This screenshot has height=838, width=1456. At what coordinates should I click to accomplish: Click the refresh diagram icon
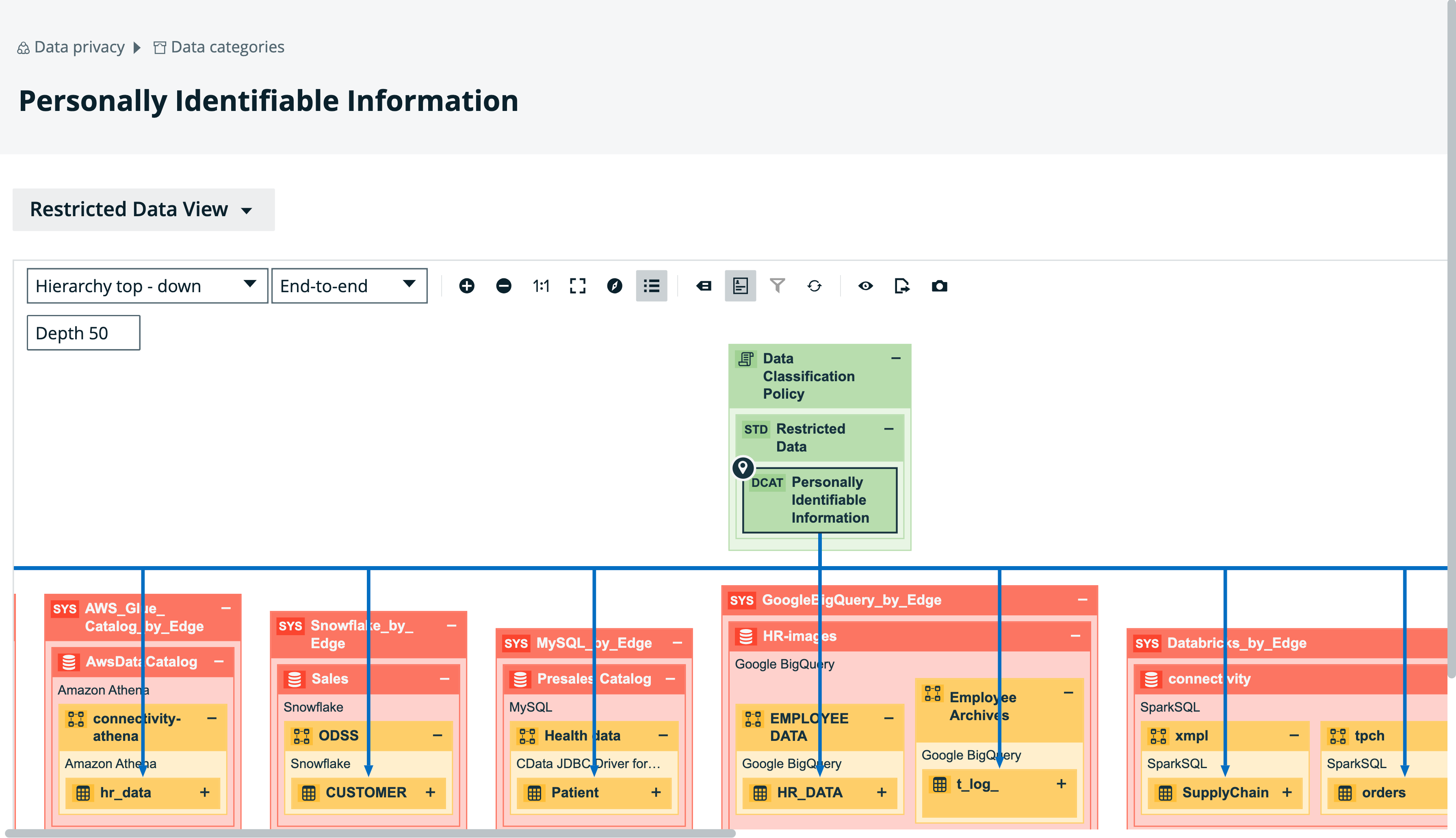click(814, 286)
